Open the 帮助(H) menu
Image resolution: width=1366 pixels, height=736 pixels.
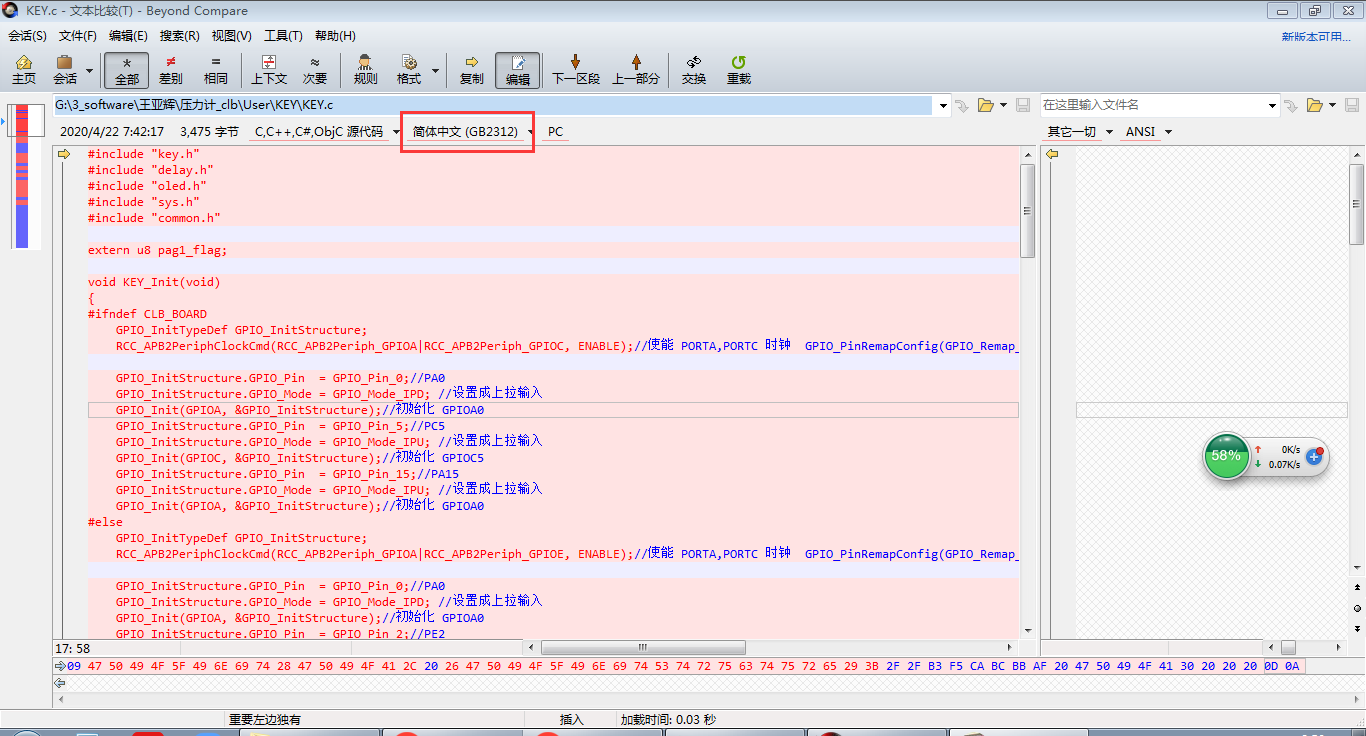click(x=335, y=35)
